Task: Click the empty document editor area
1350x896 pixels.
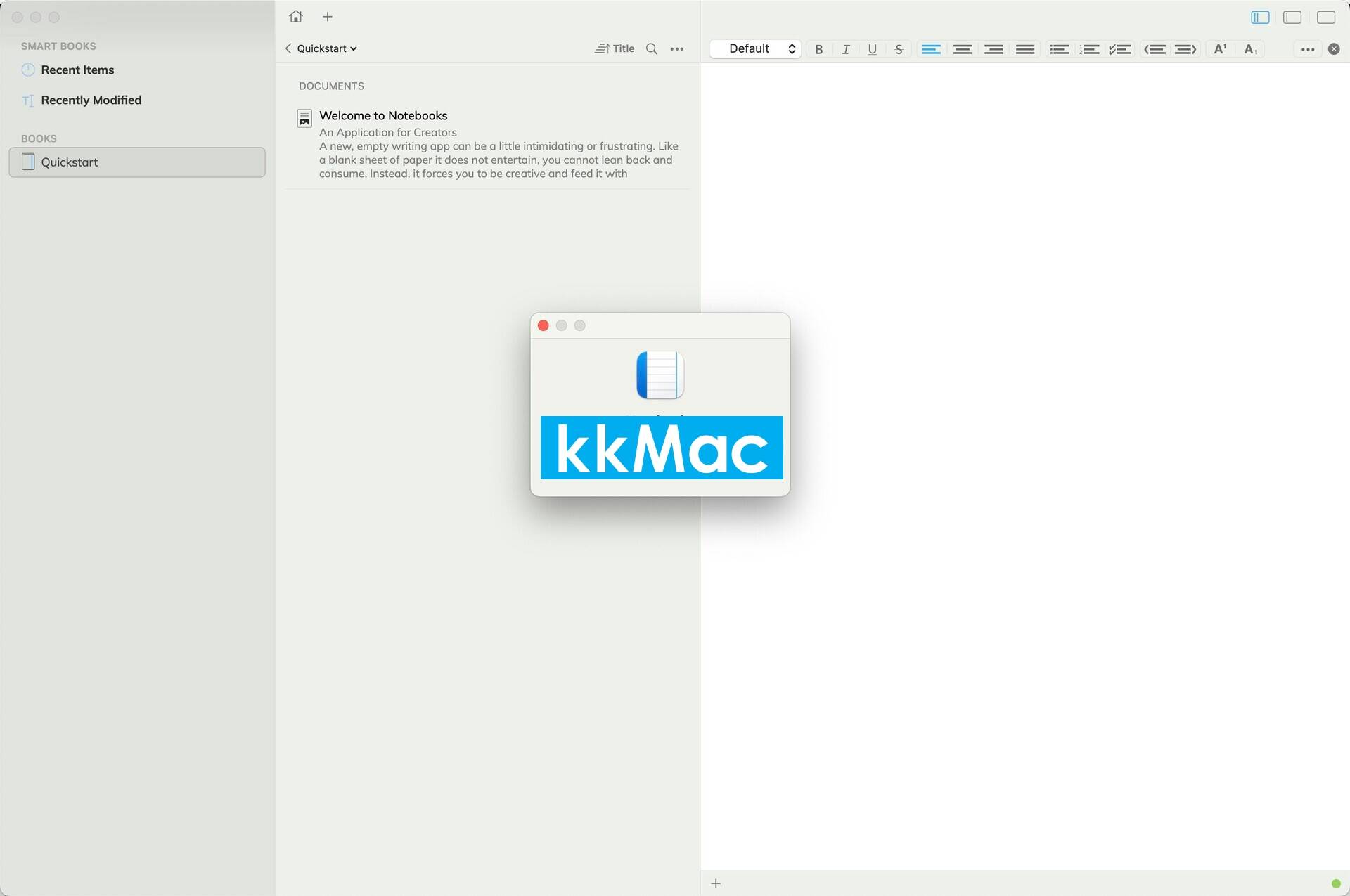Action: click(x=1024, y=466)
